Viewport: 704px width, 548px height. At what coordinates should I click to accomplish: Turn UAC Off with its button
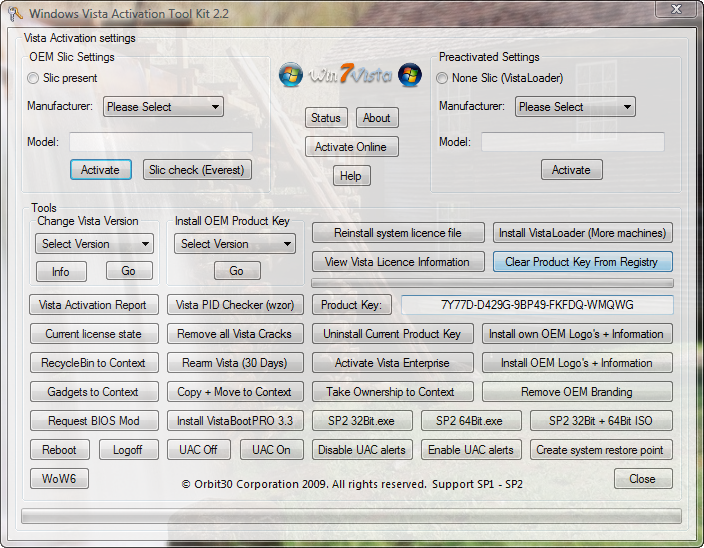point(198,450)
